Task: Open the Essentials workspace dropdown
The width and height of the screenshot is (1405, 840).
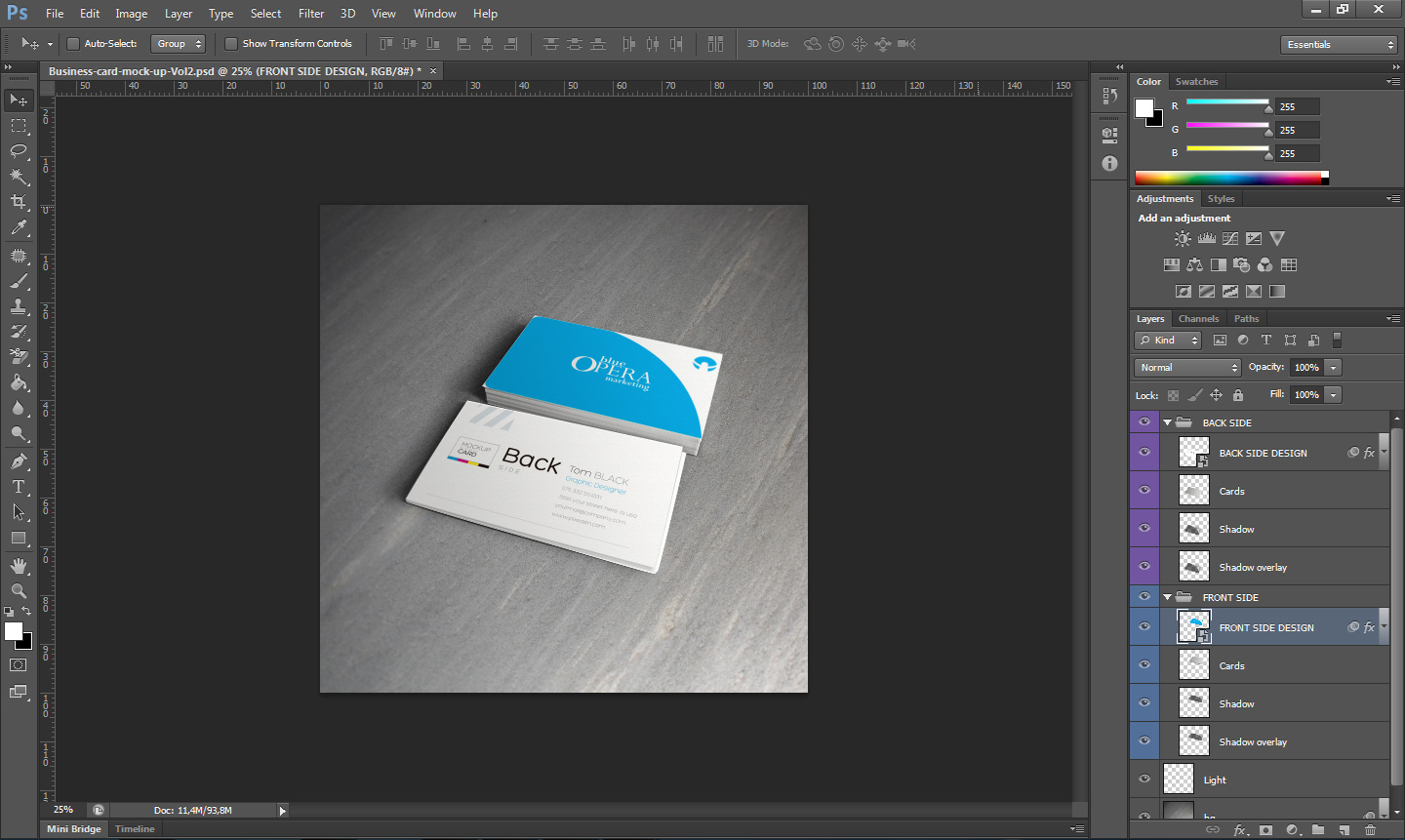Action: [x=1340, y=44]
